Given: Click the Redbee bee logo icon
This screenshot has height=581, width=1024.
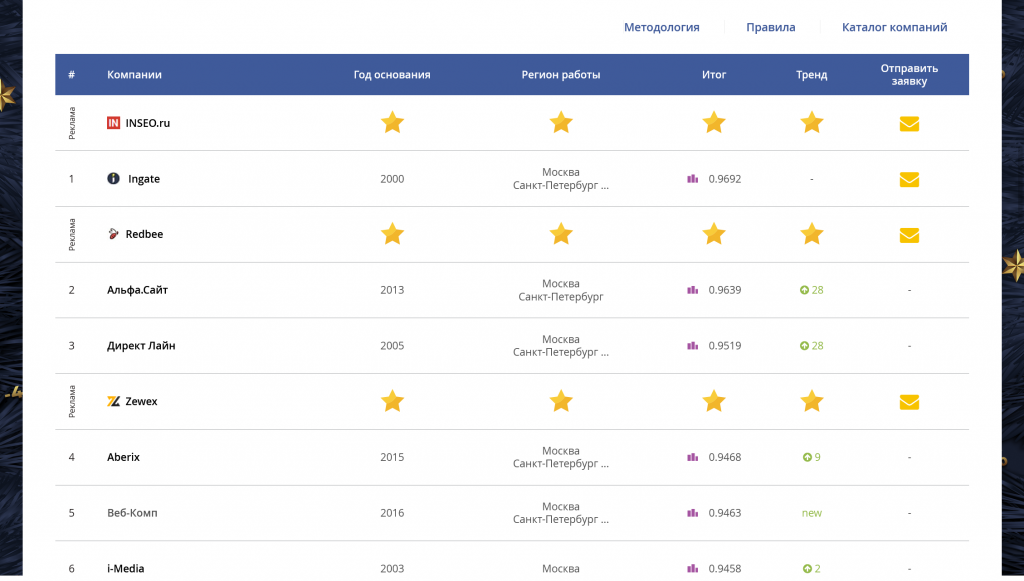Looking at the screenshot, I should (x=114, y=234).
